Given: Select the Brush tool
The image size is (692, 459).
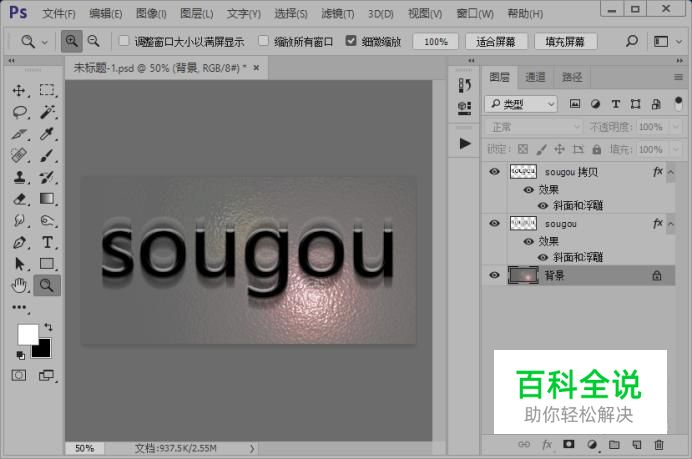Looking at the screenshot, I should click(x=47, y=155).
